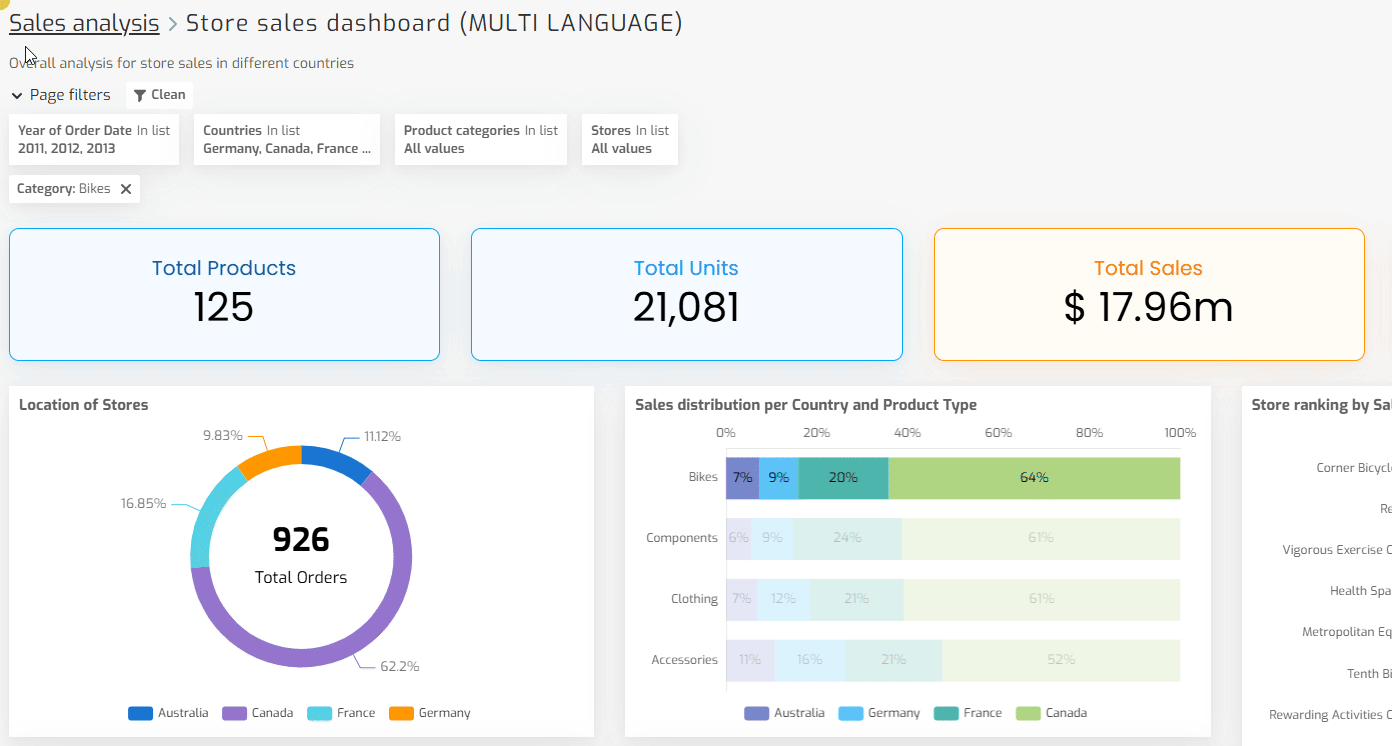Open the Stores filter dropdown

[629, 139]
